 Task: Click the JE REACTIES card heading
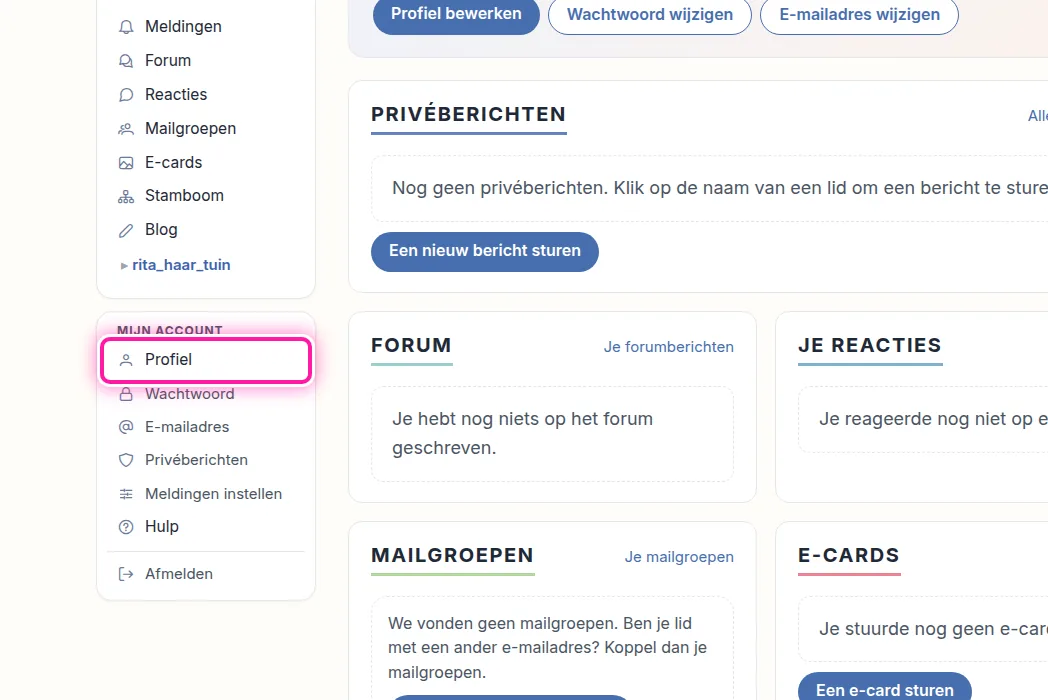[x=870, y=346]
